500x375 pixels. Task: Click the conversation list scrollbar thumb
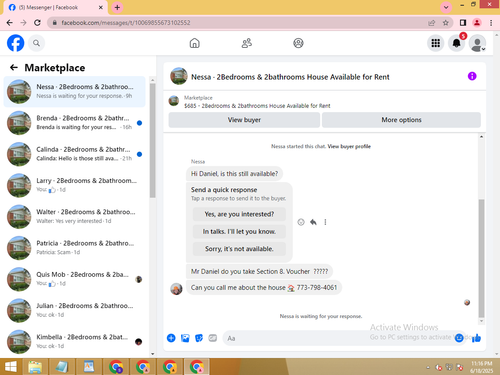tap(153, 140)
